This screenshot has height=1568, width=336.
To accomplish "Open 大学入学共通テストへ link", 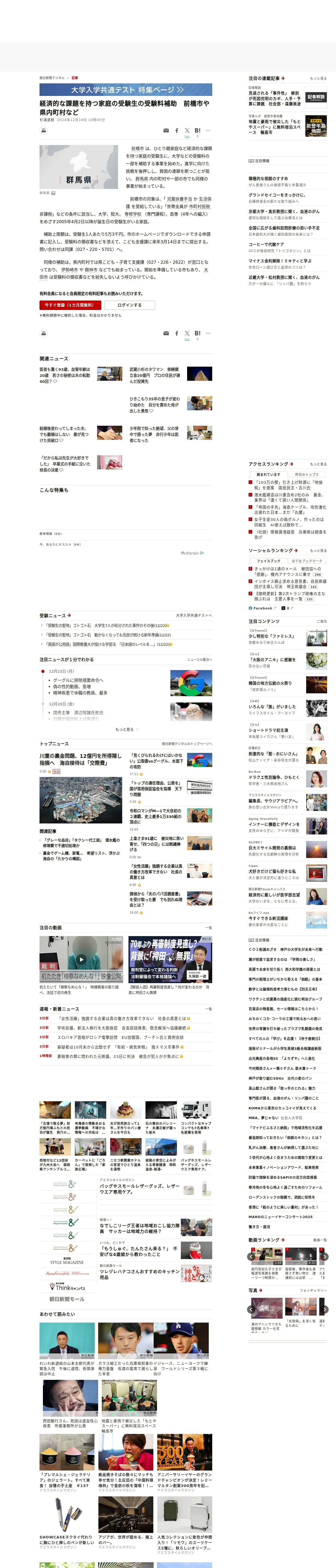I will [194, 615].
